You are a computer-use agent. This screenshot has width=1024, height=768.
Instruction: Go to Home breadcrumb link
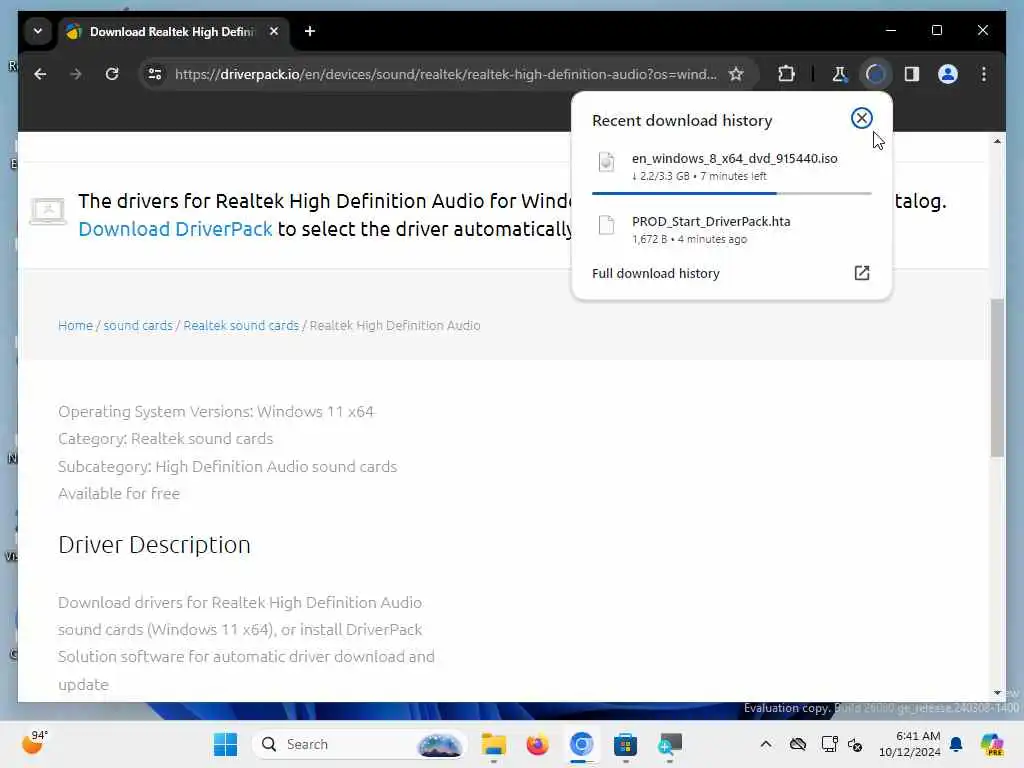point(75,325)
